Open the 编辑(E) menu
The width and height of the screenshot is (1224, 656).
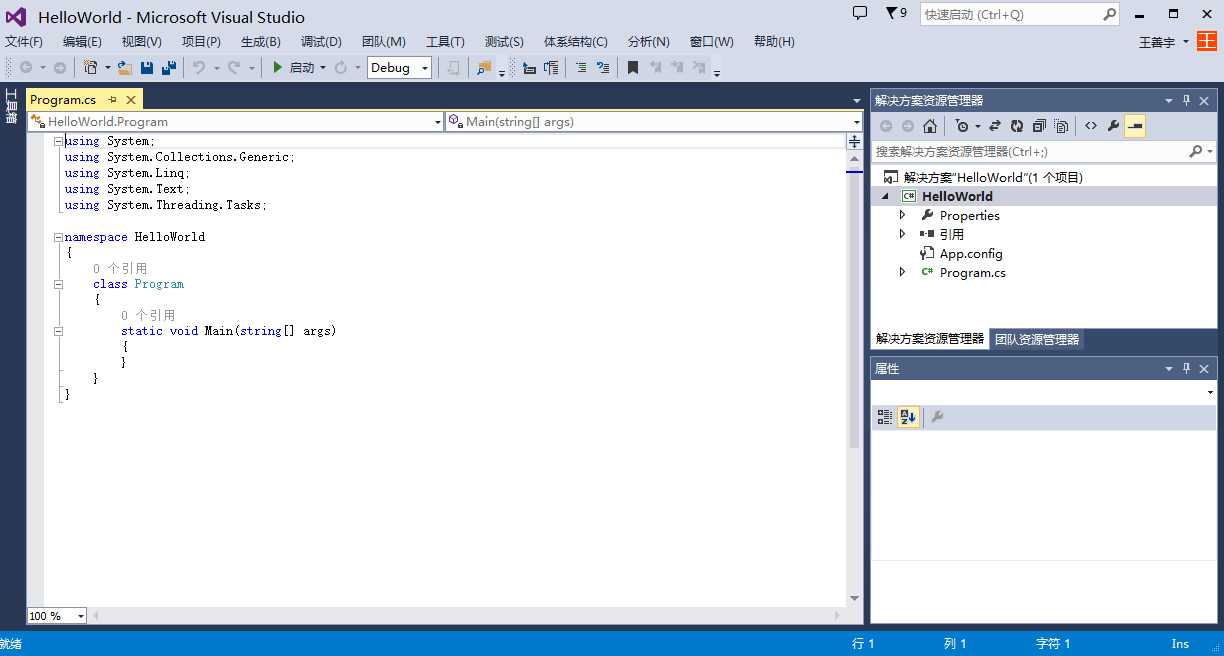click(x=82, y=41)
